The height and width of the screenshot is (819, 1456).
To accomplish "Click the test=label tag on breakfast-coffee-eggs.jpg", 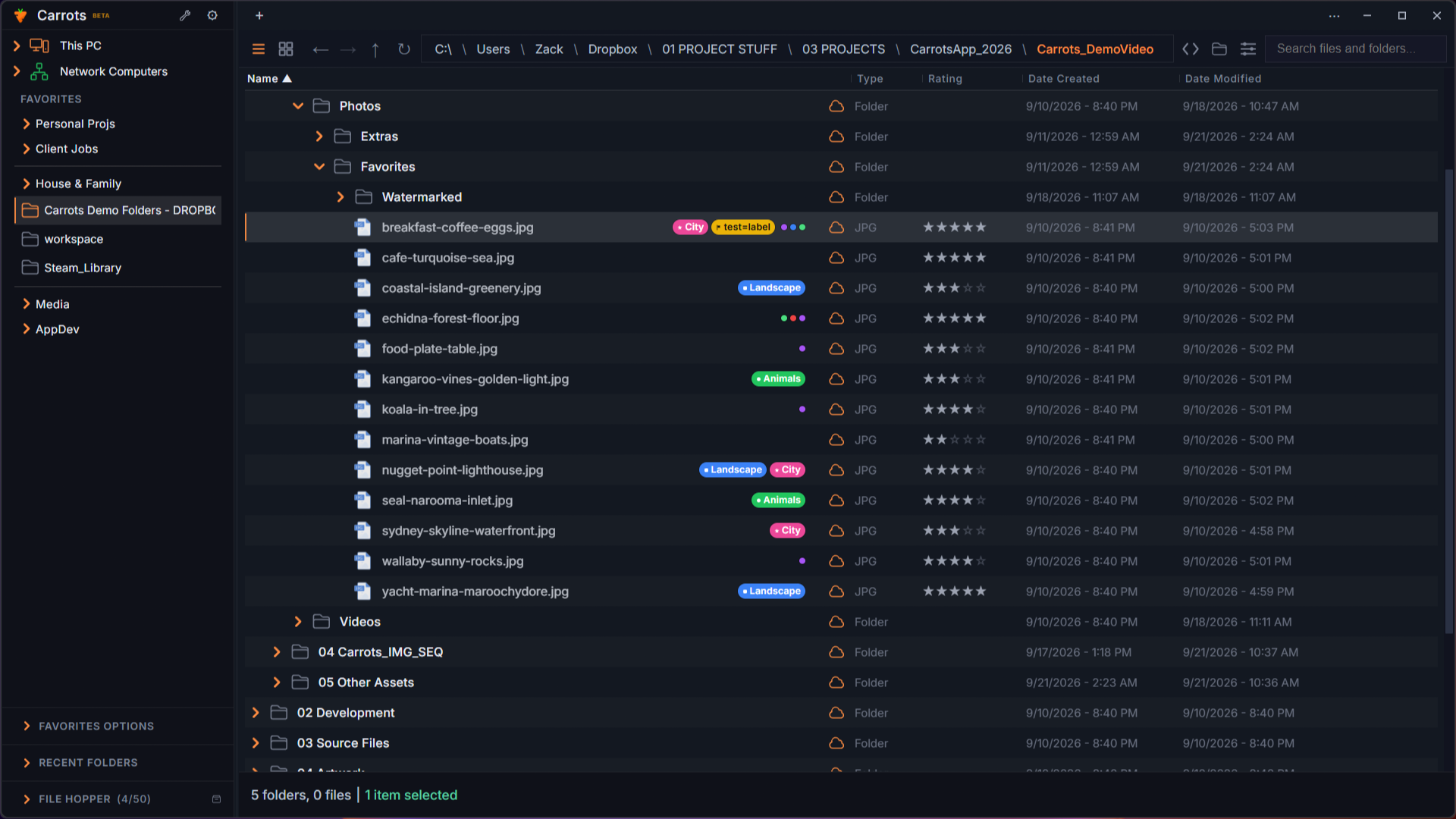I will point(743,227).
